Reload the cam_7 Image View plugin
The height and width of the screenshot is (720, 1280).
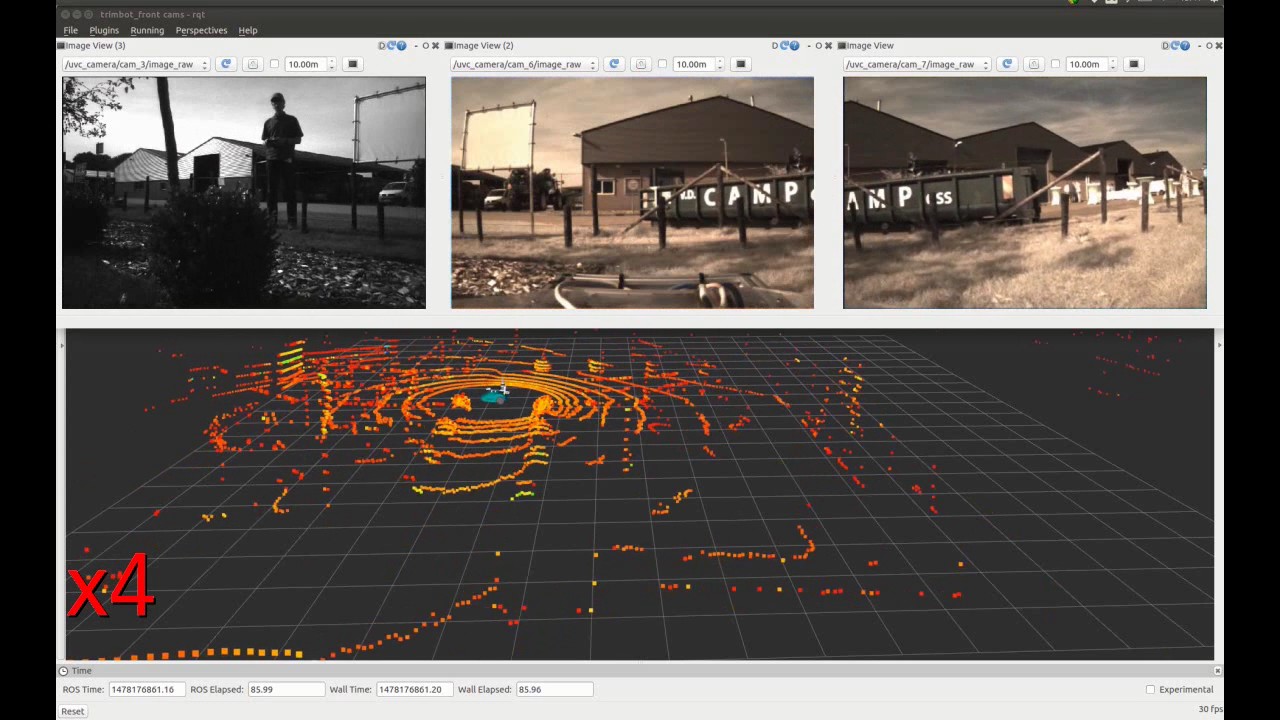click(1174, 45)
